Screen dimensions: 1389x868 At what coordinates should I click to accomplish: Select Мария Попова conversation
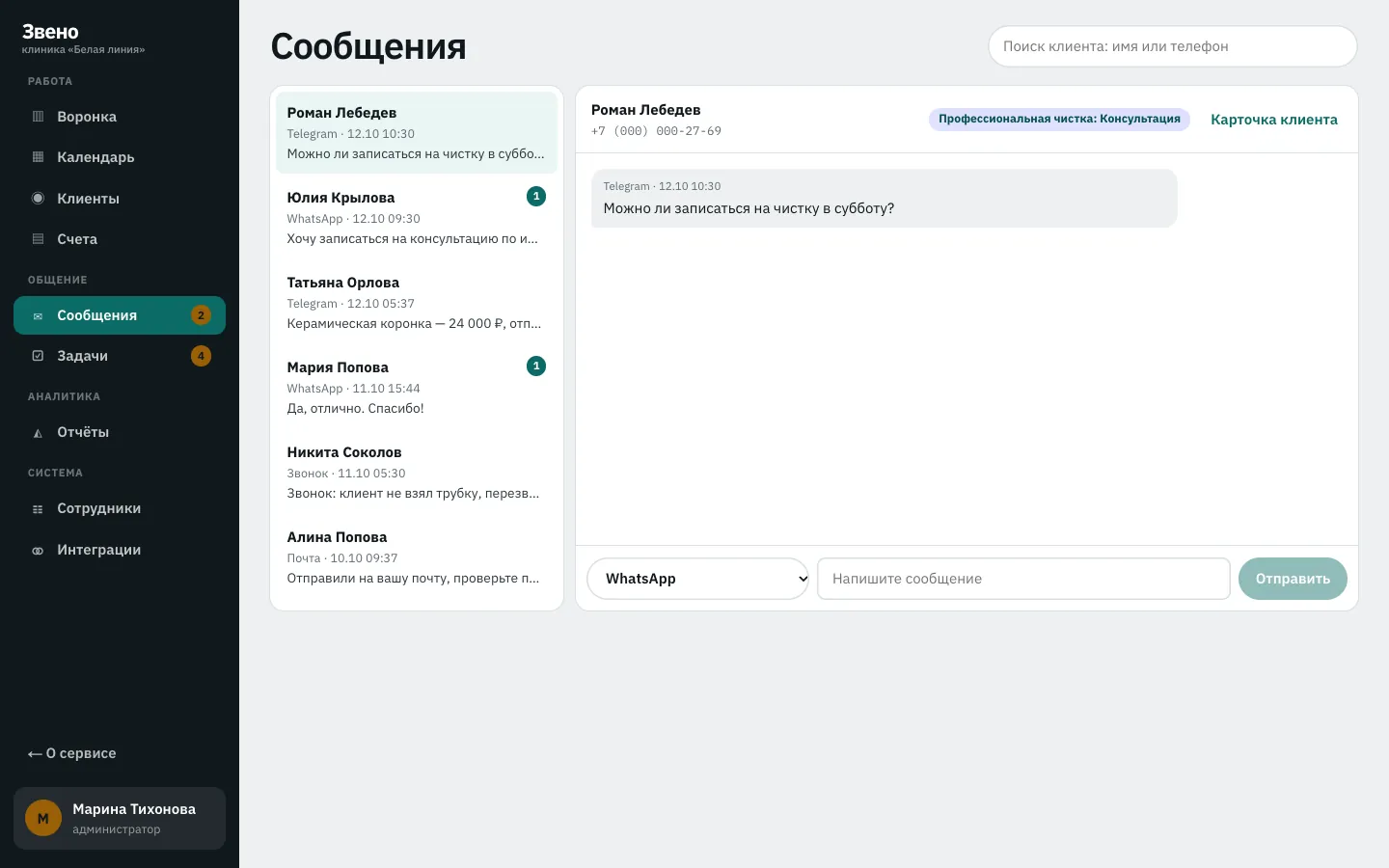[417, 387]
